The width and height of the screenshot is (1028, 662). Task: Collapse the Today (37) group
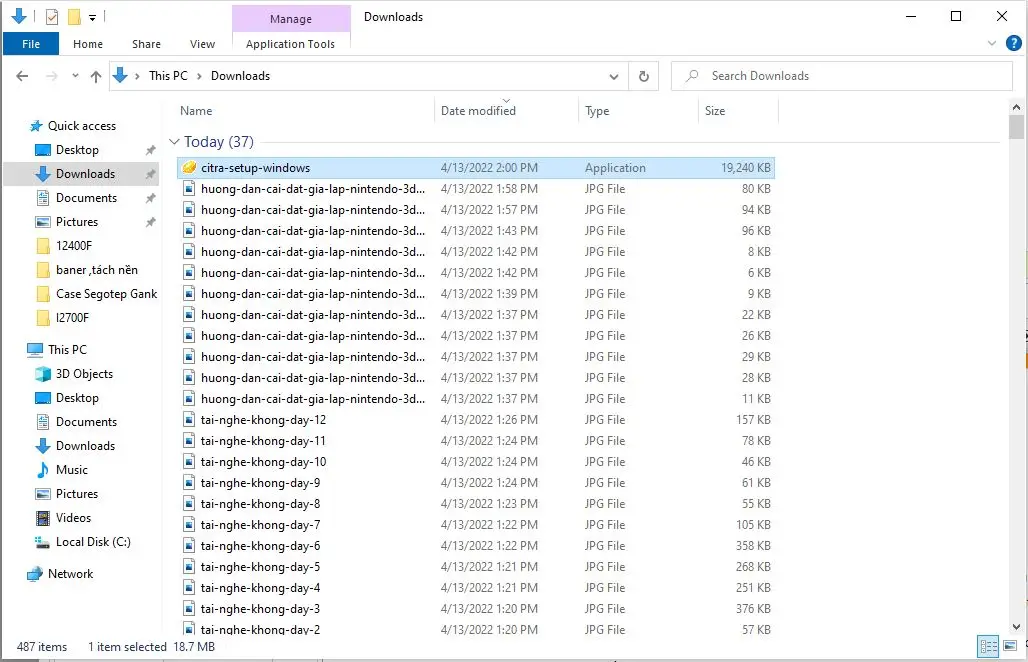(x=174, y=142)
